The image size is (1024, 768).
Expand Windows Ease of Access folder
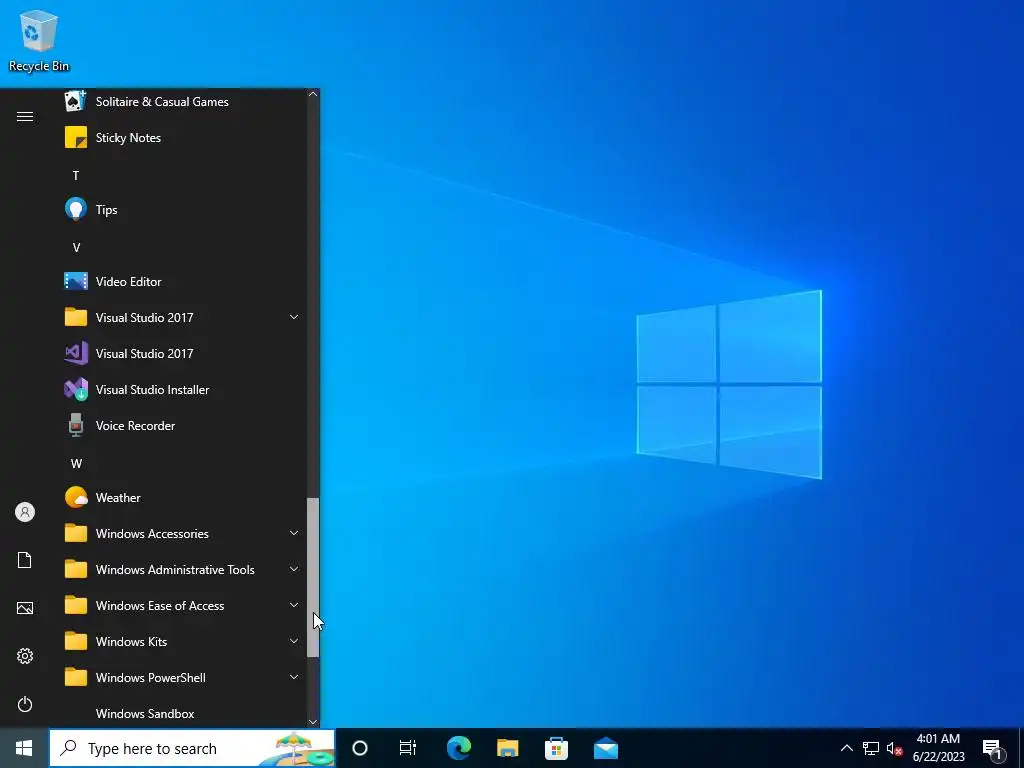pyautogui.click(x=183, y=605)
